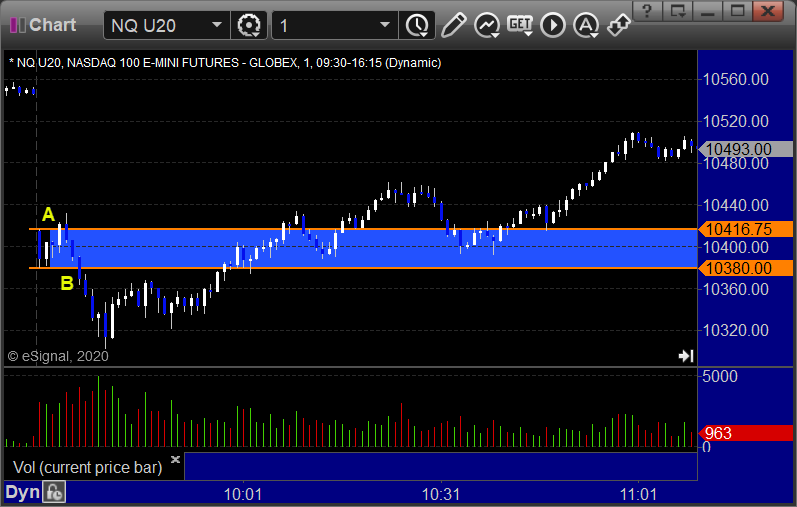
Task: Click the 10560.00 price axis label
Action: click(735, 79)
